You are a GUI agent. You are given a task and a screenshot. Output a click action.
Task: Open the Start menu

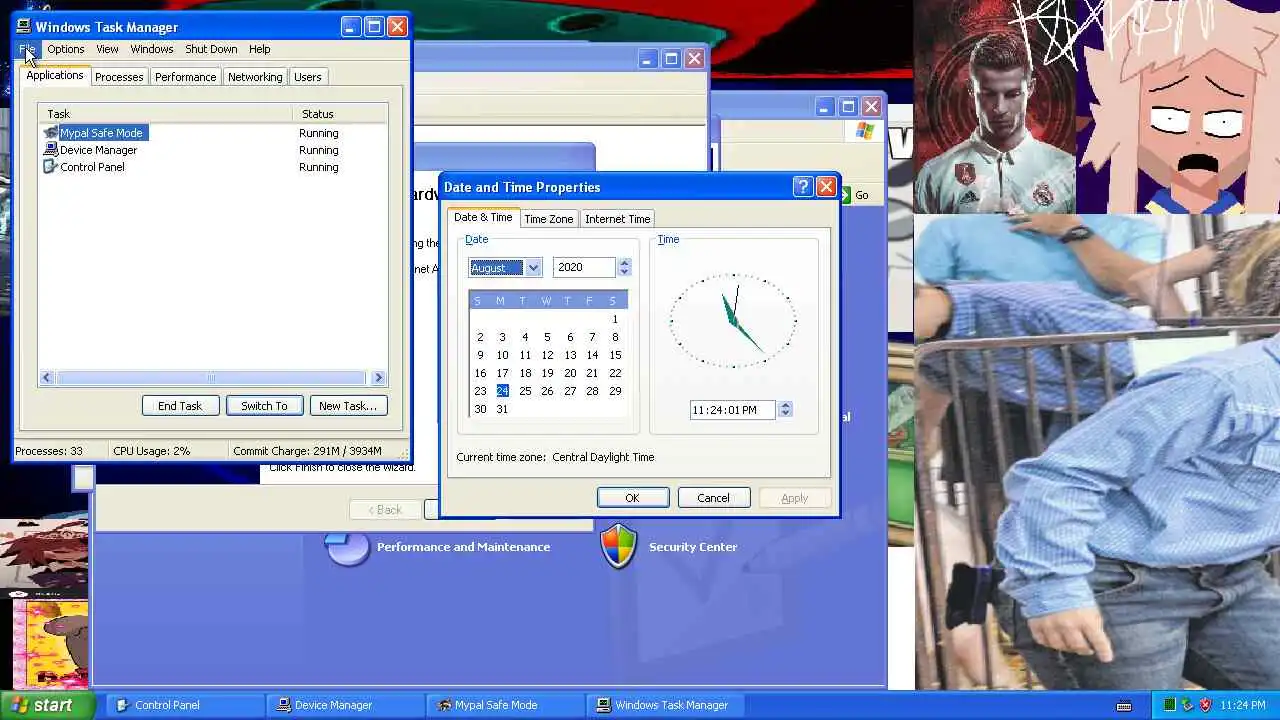coord(48,705)
